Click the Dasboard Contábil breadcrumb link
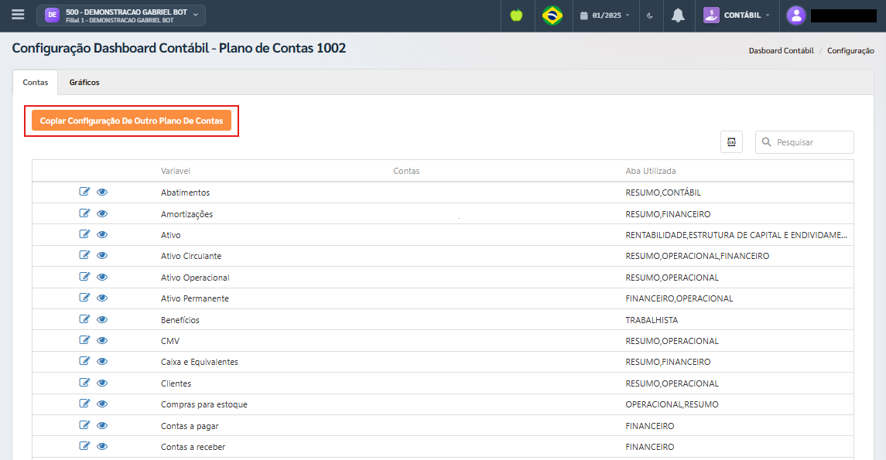This screenshot has width=886, height=460. click(x=781, y=51)
